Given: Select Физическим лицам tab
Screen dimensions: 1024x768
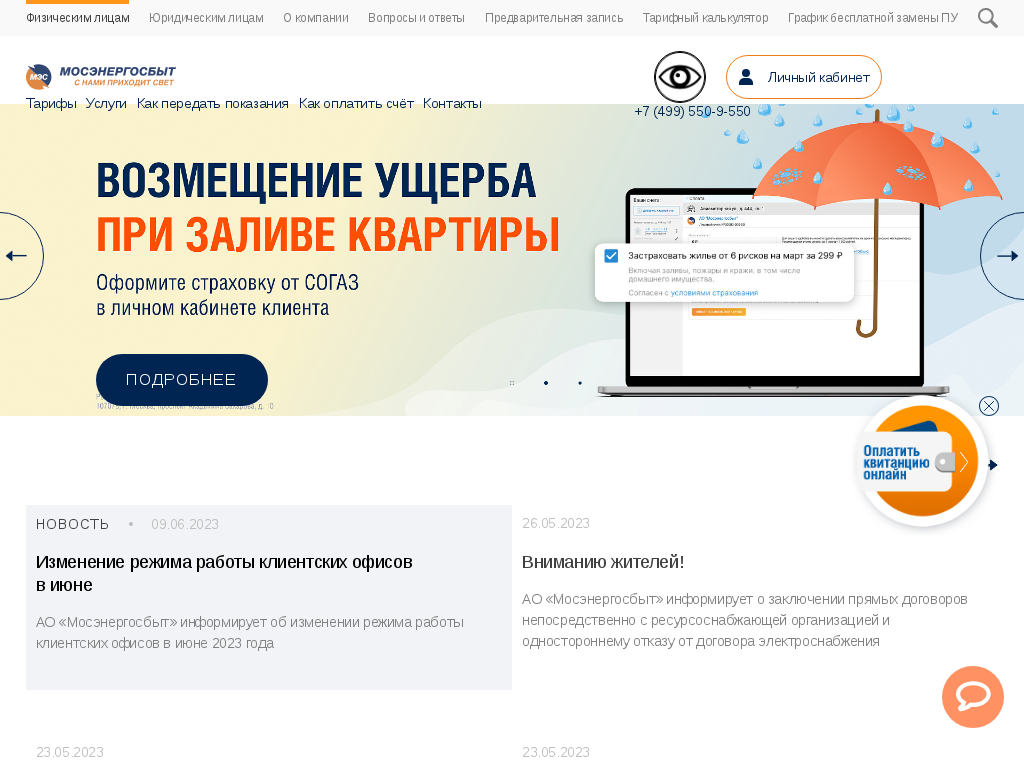Looking at the screenshot, I should coord(78,18).
